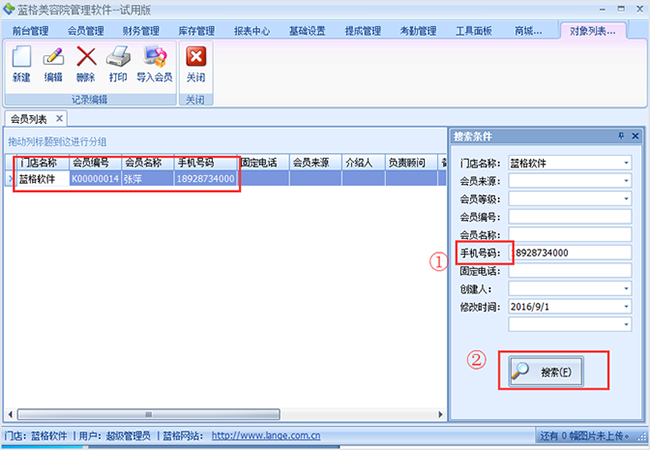Open the www.lange.com.cn website link
This screenshot has width=650, height=450.
point(265,436)
